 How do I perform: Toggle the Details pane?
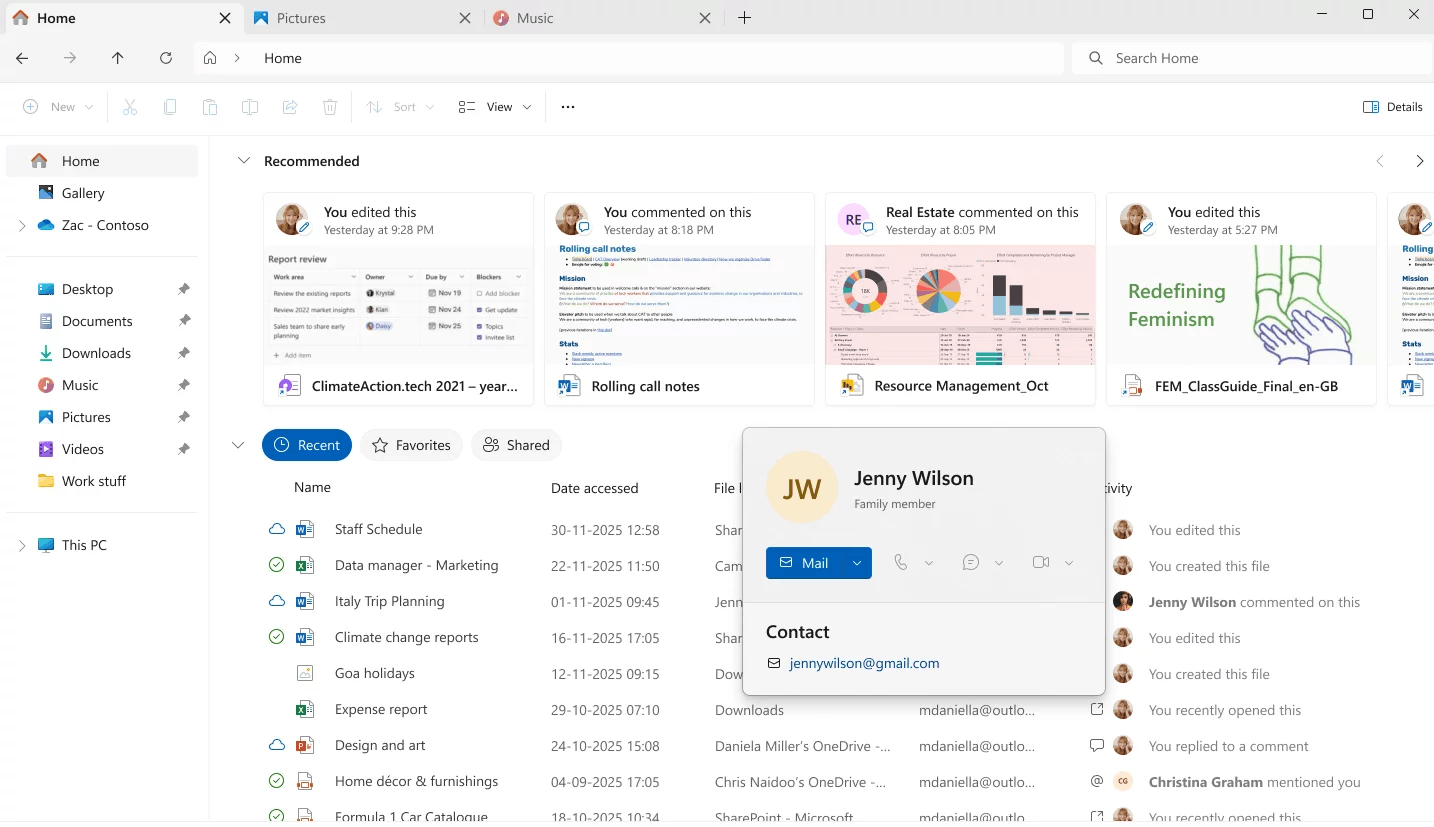pos(1392,106)
